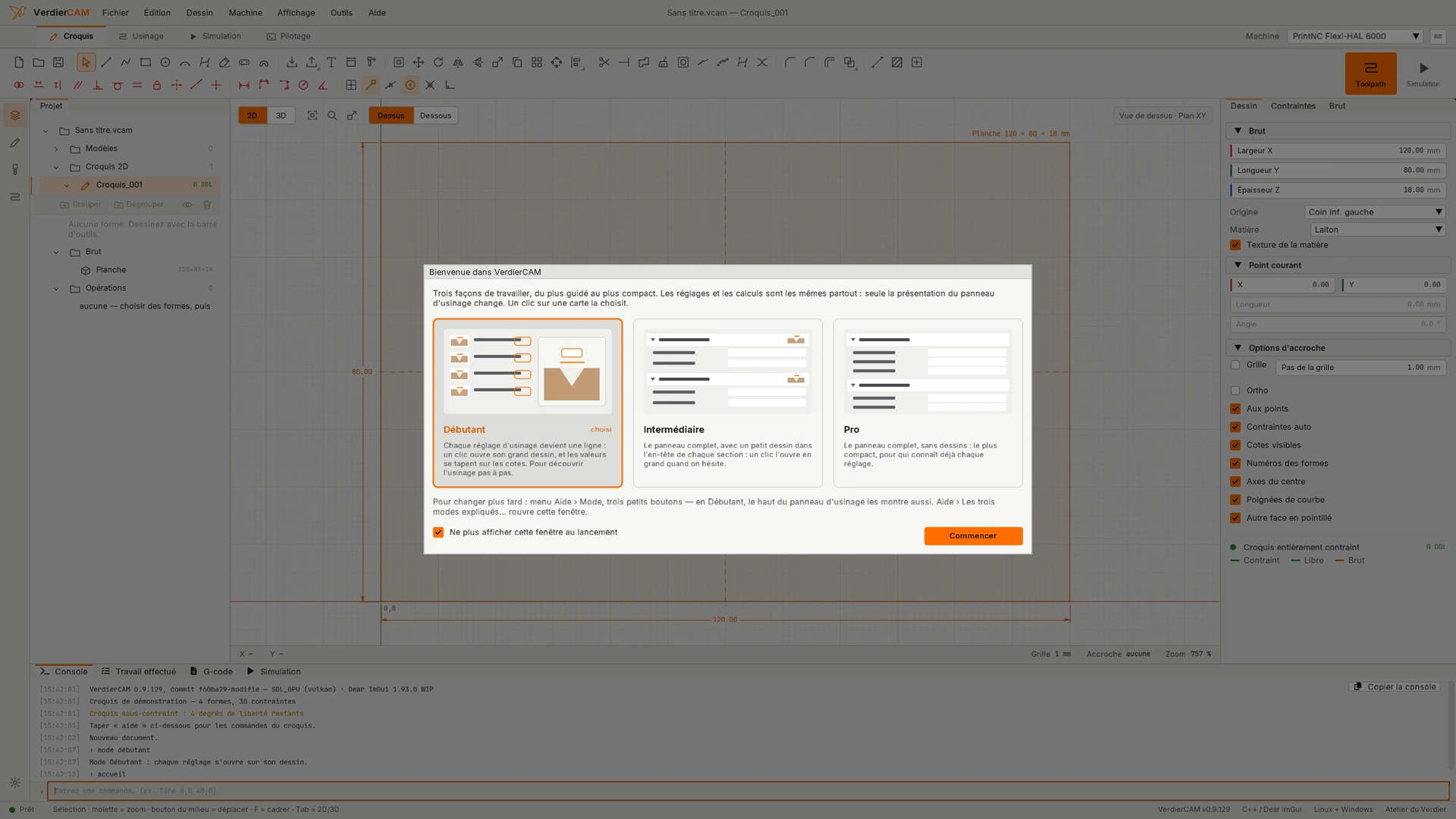This screenshot has height=819, width=1456.
Task: Activate the text tool (T icon)
Action: (x=331, y=62)
